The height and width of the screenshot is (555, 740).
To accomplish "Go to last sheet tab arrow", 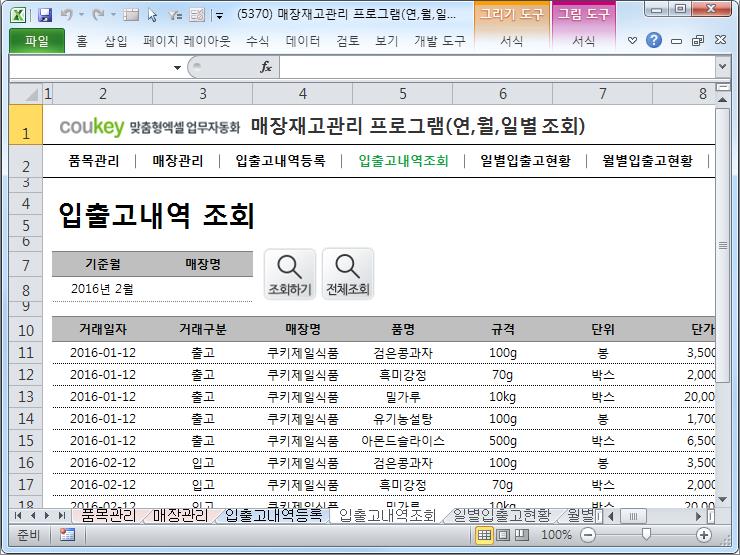I will point(61,515).
